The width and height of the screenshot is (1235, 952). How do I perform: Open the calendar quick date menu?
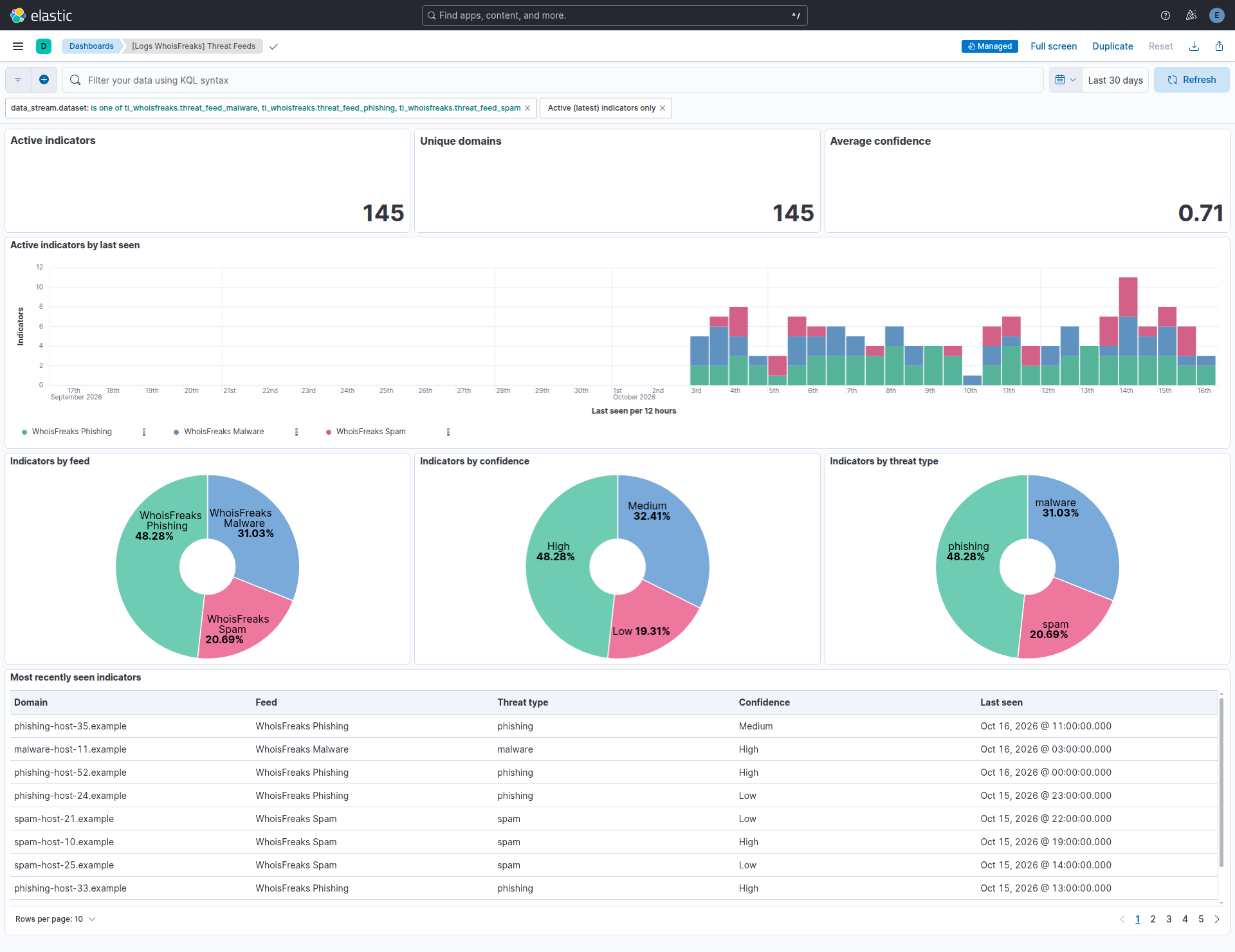(1066, 80)
